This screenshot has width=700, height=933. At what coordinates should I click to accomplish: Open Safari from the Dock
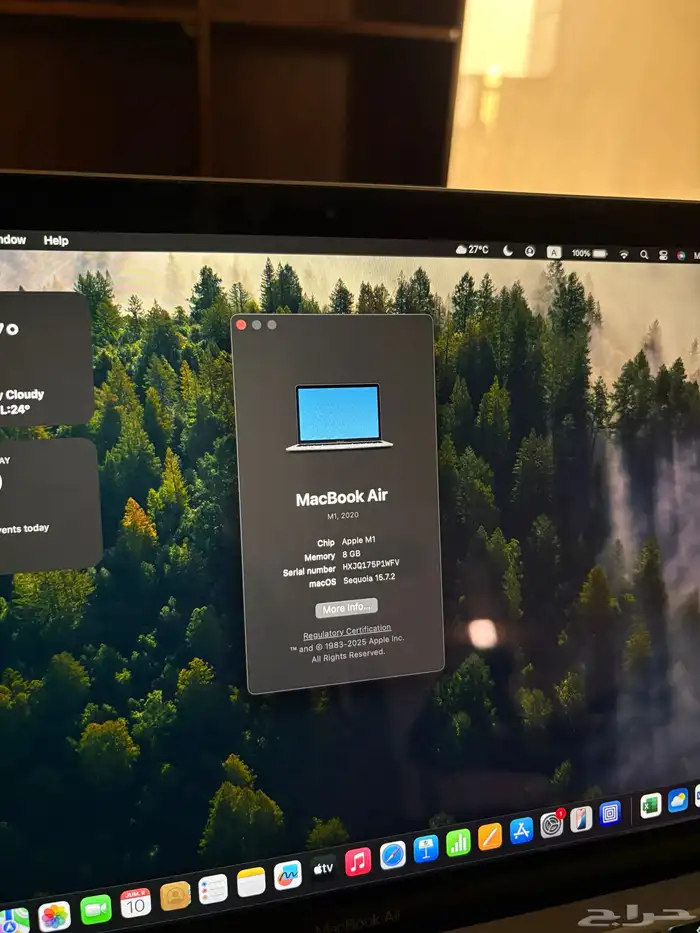(393, 855)
